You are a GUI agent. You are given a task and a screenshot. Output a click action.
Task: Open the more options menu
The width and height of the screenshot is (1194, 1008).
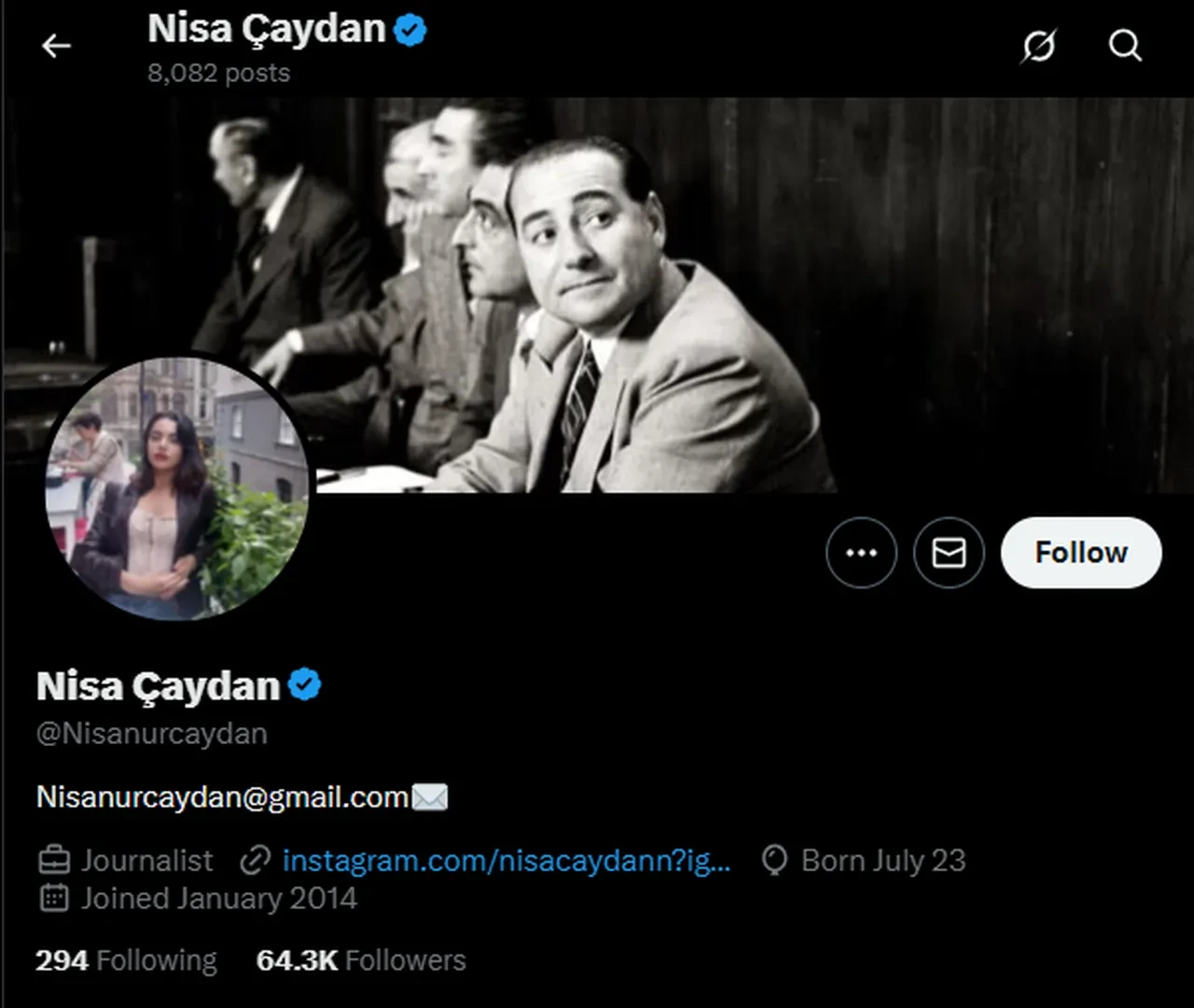tap(861, 552)
